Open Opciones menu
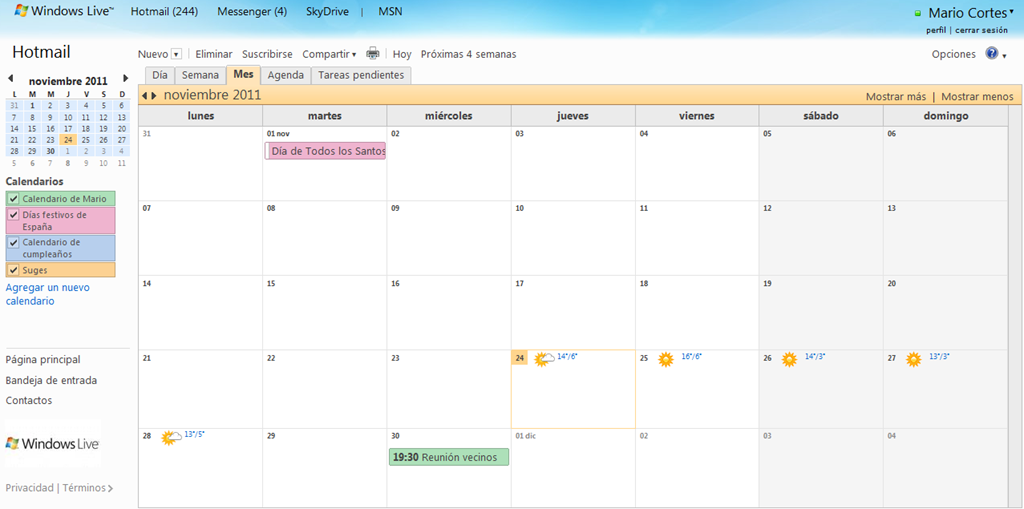1024x509 pixels. (x=953, y=54)
